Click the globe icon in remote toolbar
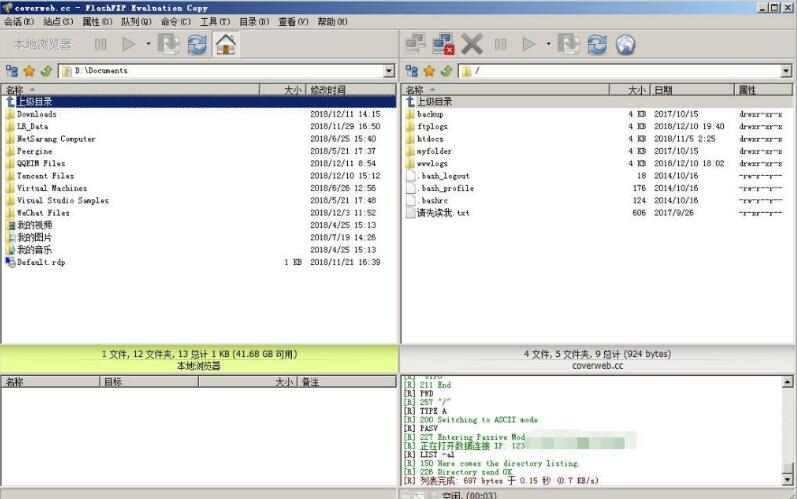The width and height of the screenshot is (797, 499). pyautogui.click(x=626, y=44)
